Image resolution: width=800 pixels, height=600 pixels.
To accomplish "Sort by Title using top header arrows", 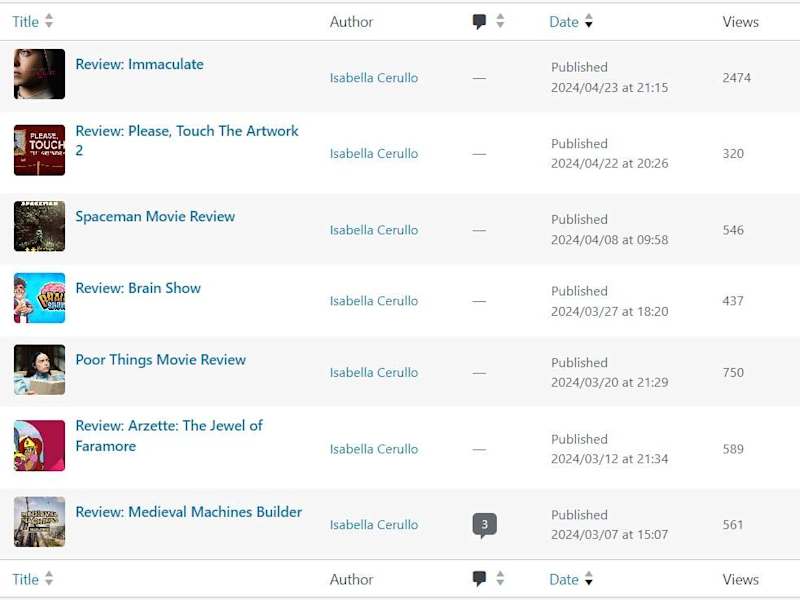I will 49,21.
